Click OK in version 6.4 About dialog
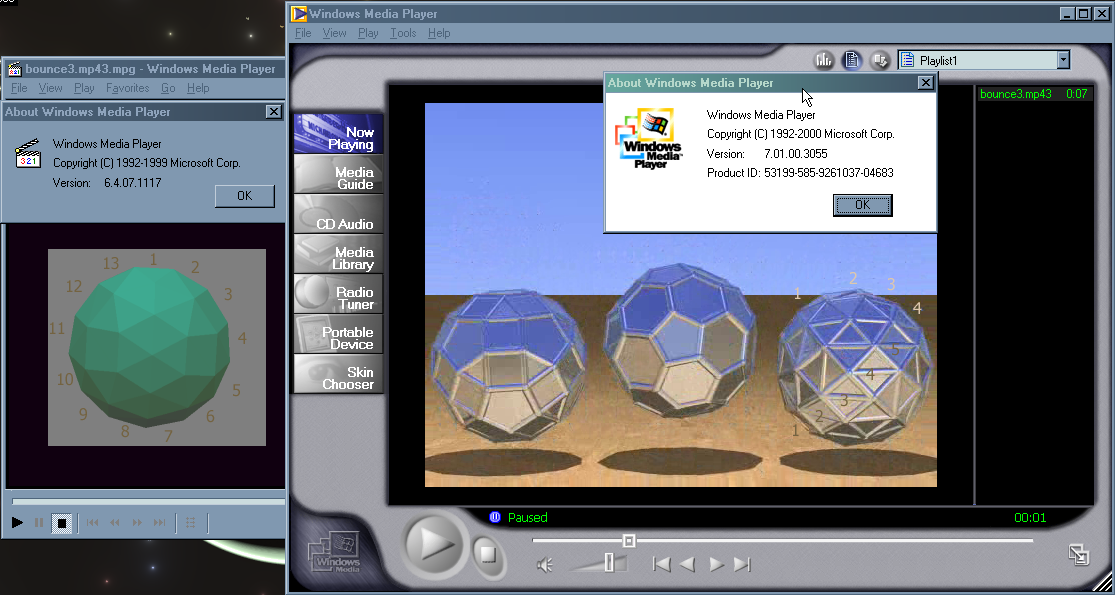The image size is (1115, 595). (x=244, y=196)
